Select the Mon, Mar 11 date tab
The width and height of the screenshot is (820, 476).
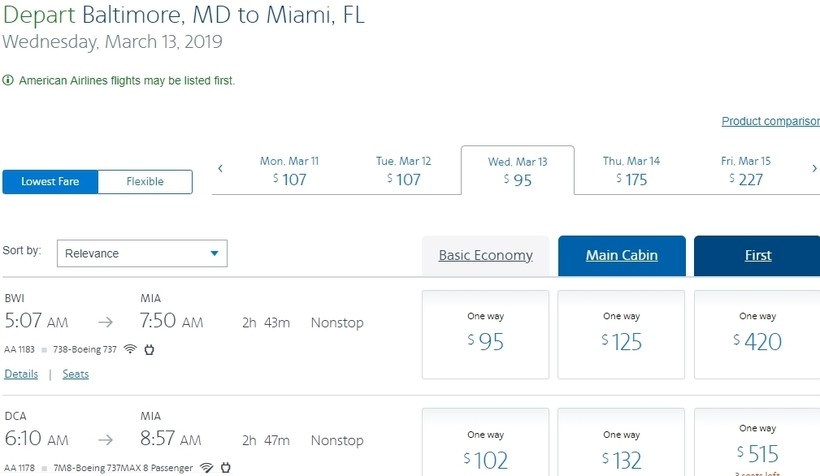[289, 171]
